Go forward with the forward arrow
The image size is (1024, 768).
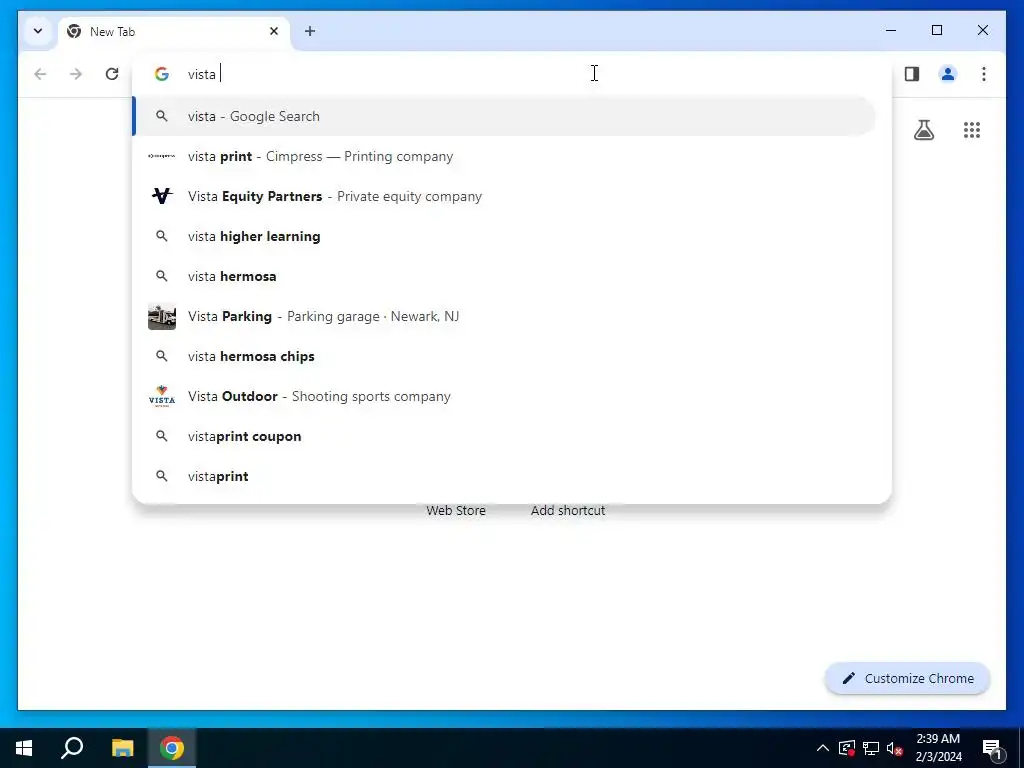click(76, 74)
